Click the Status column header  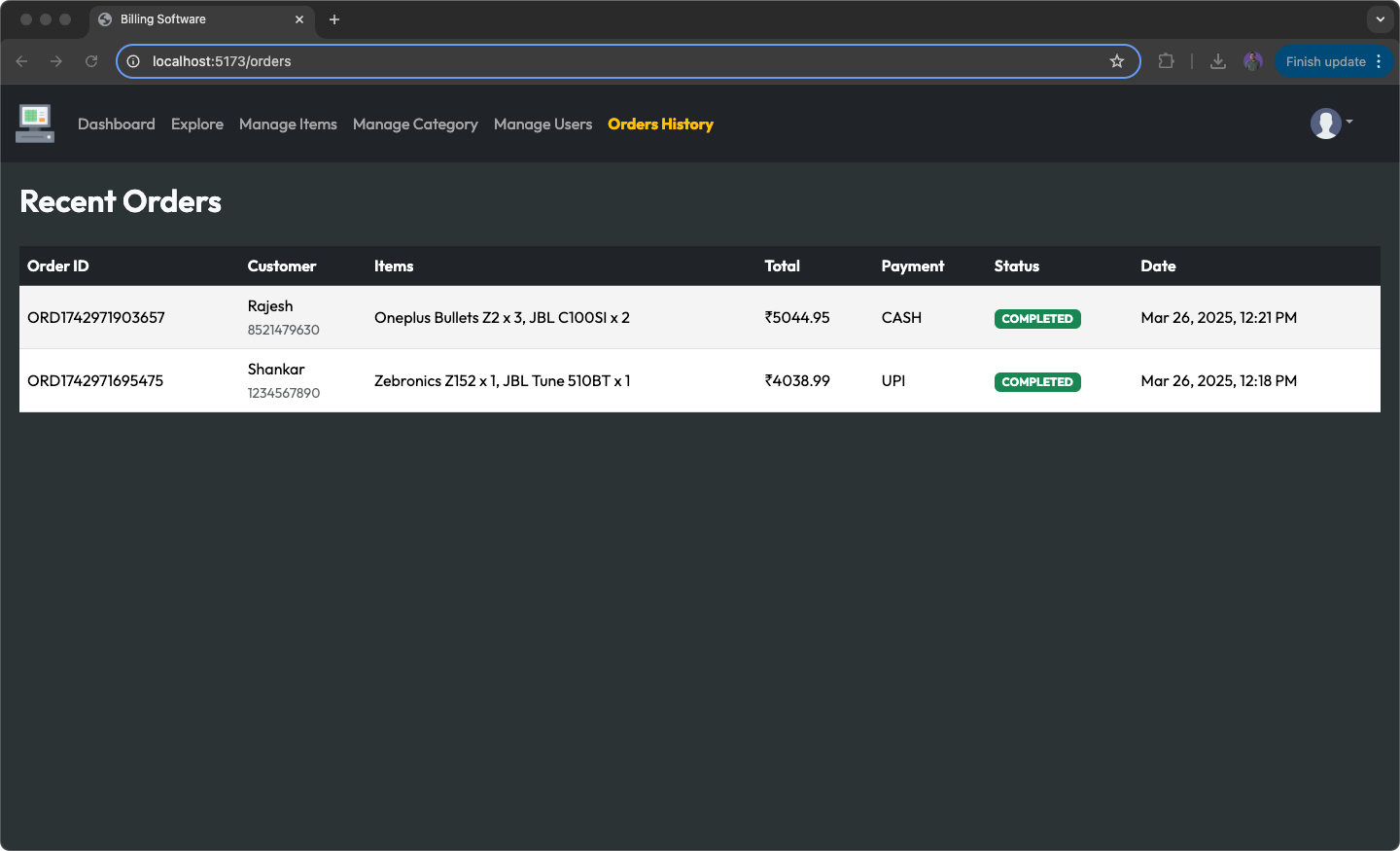1017,266
